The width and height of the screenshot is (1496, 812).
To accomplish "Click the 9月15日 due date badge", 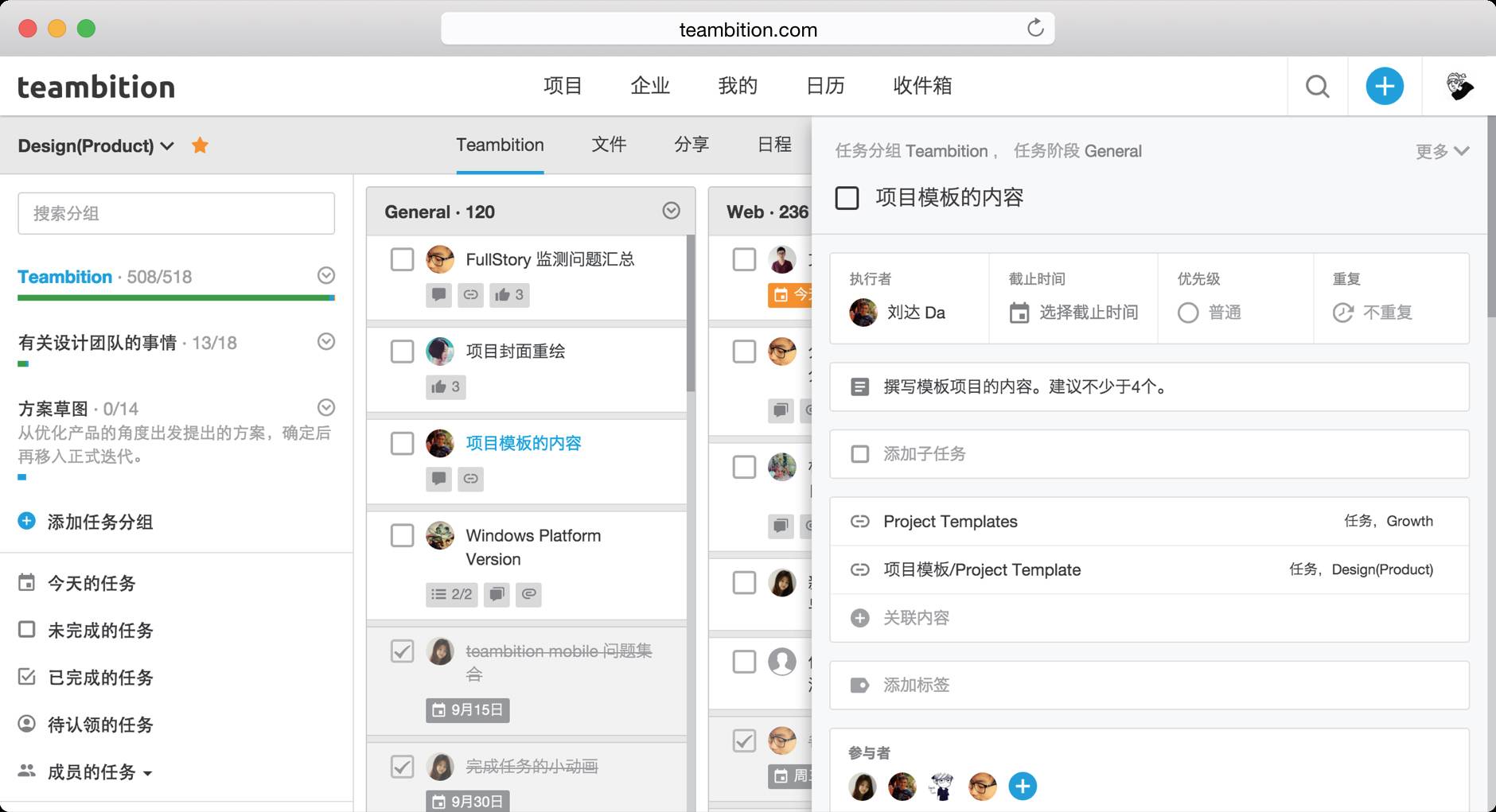I will [468, 710].
